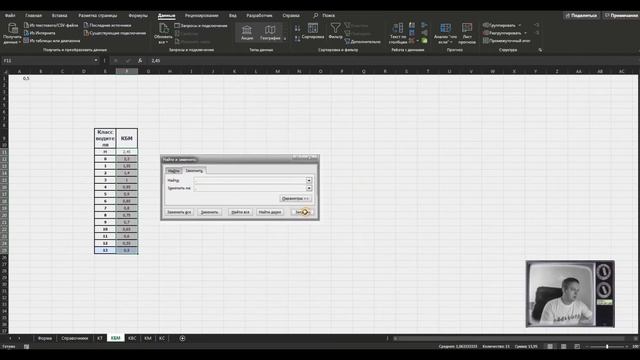Viewport: 640px width, 360px height.
Task: Sort descending Z to A icon
Action: [297, 38]
